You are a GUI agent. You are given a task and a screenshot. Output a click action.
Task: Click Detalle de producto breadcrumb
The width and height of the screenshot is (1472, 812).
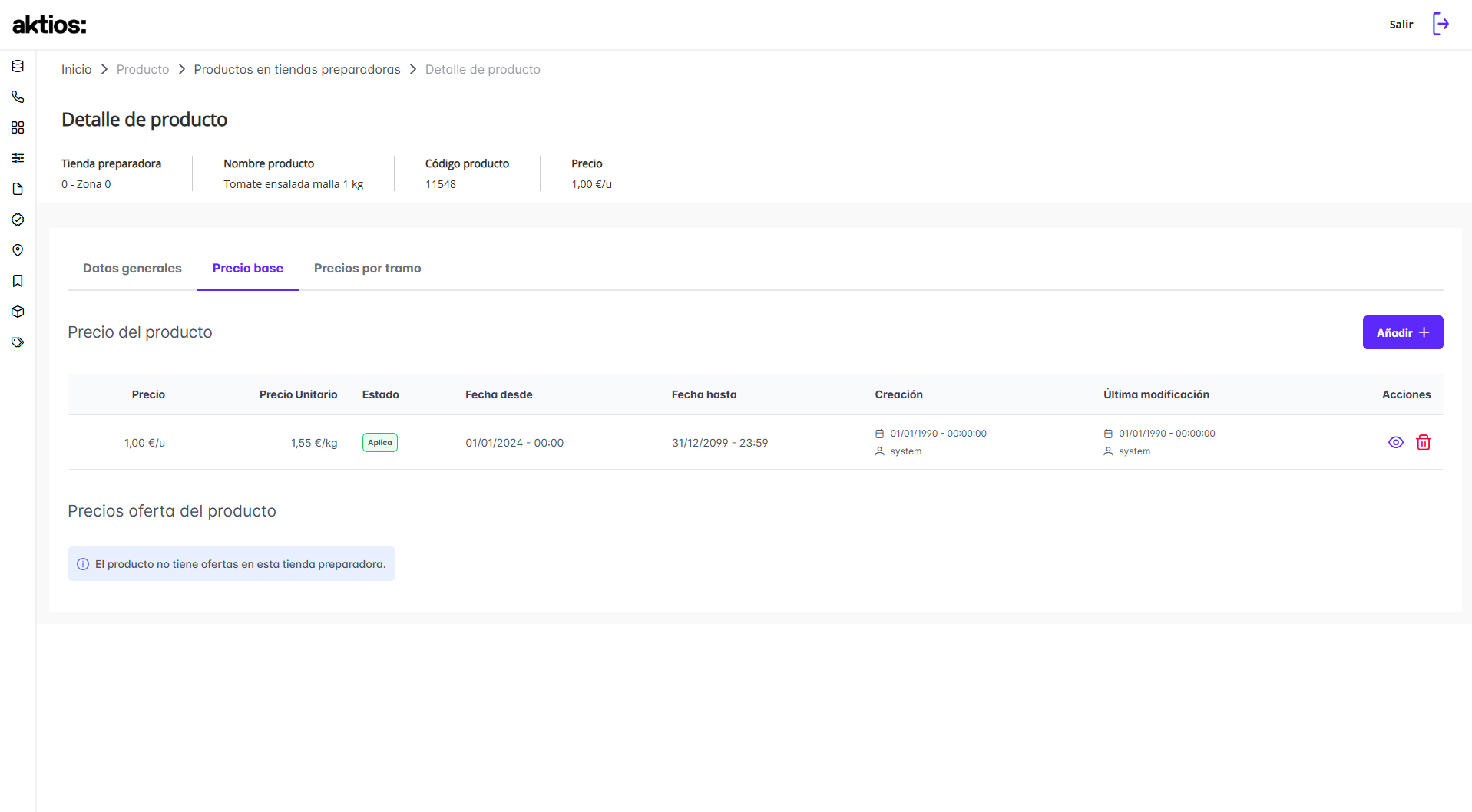[x=483, y=69]
